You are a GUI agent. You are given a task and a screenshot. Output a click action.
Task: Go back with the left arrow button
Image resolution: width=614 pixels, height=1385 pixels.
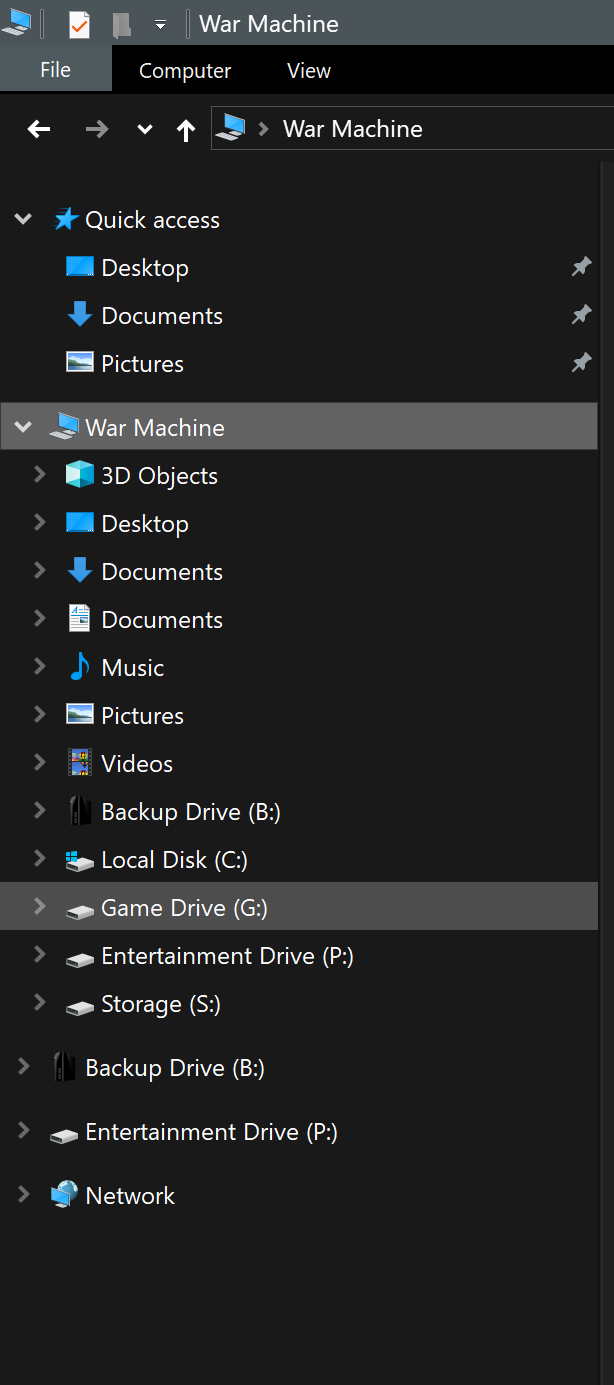pos(39,129)
